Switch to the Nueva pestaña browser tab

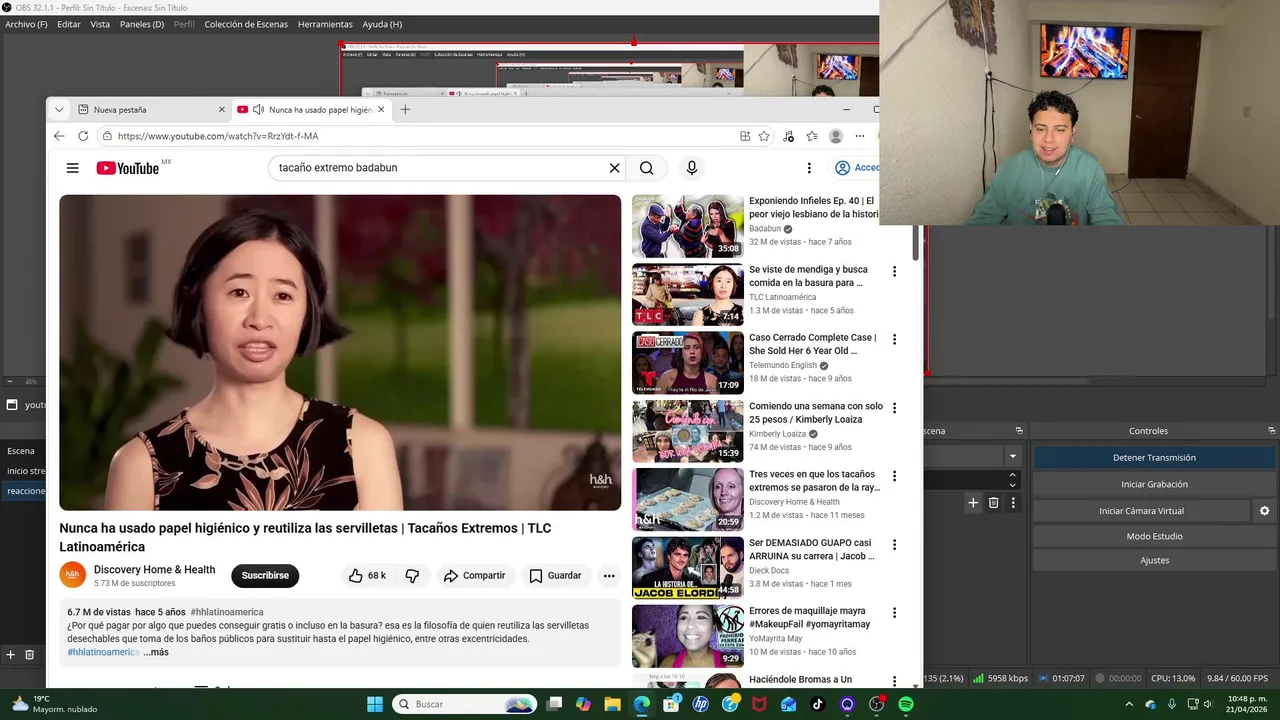150,109
